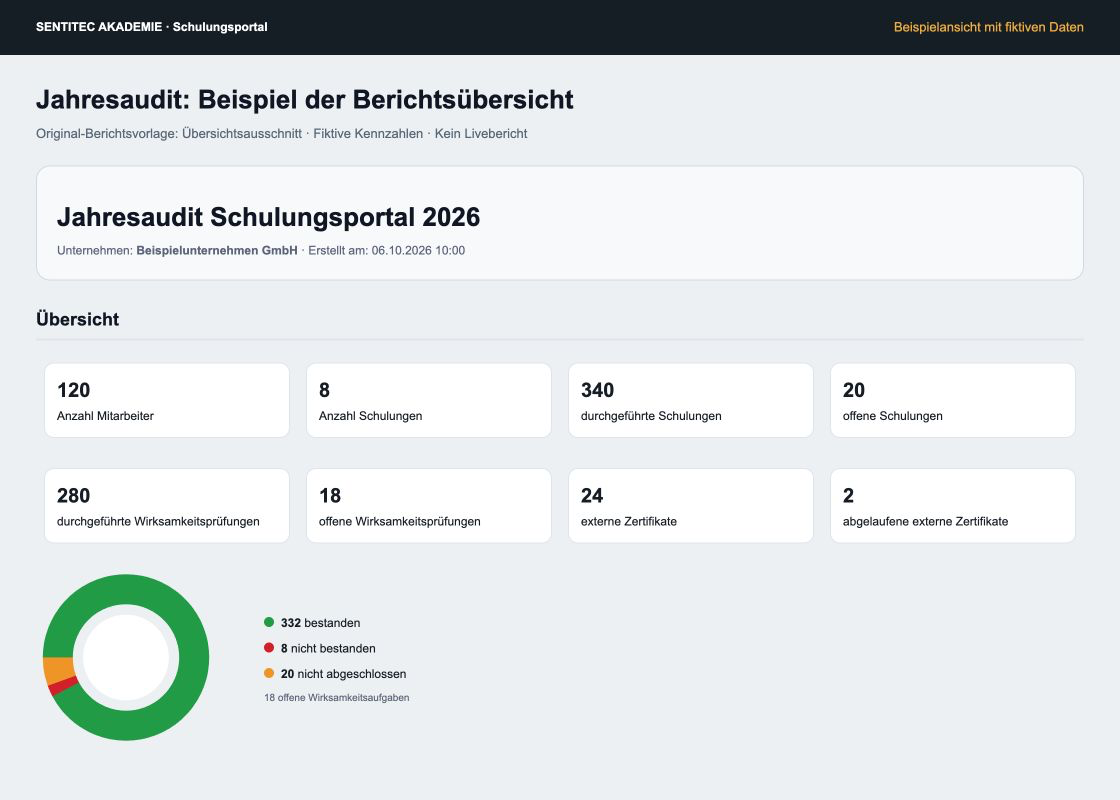Click the note '18 offene Wirksamkeitsaufgaben'
Image resolution: width=1120 pixels, height=800 pixels.
click(x=337, y=698)
